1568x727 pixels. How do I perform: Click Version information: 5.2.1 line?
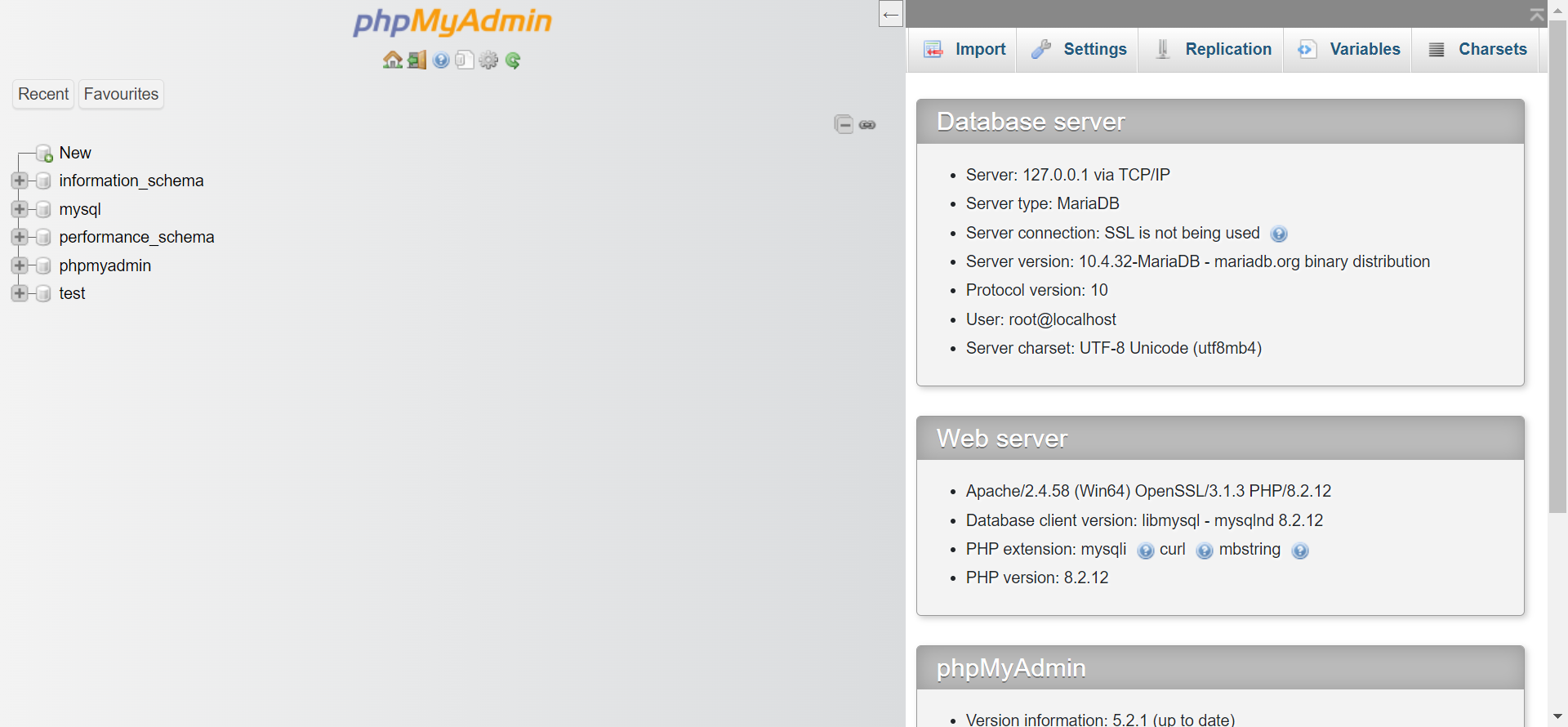[x=1100, y=720]
